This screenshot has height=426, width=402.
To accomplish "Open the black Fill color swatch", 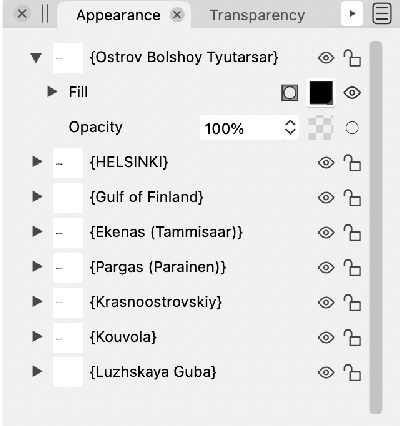I will 321,92.
